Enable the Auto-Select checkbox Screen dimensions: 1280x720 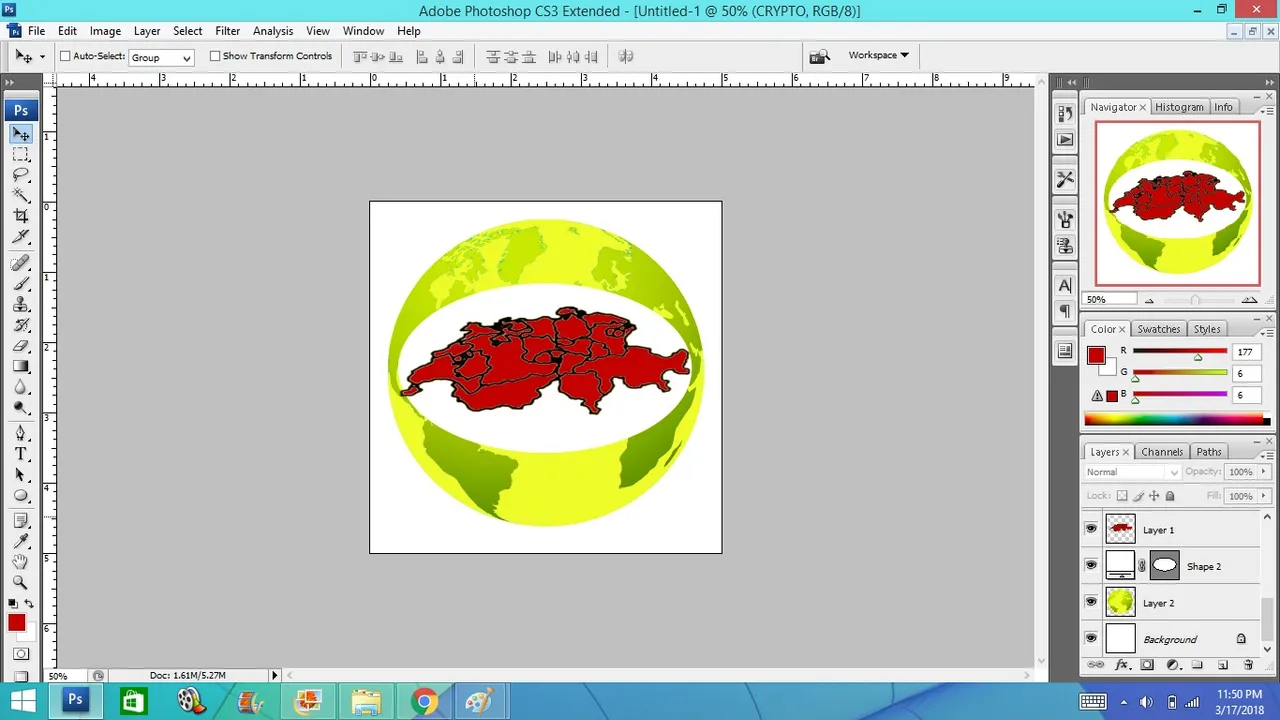click(65, 56)
